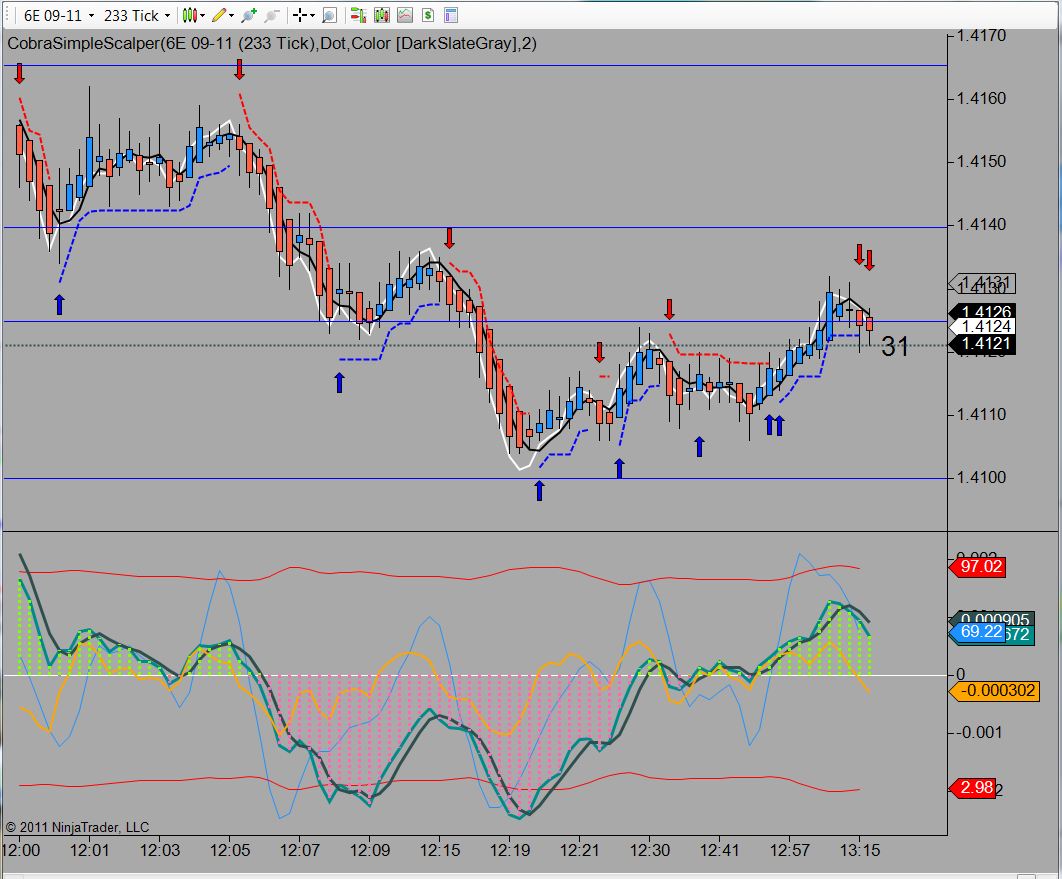Click the blue 69.22 indicator value tag
The height and width of the screenshot is (879, 1062).
[x=978, y=632]
